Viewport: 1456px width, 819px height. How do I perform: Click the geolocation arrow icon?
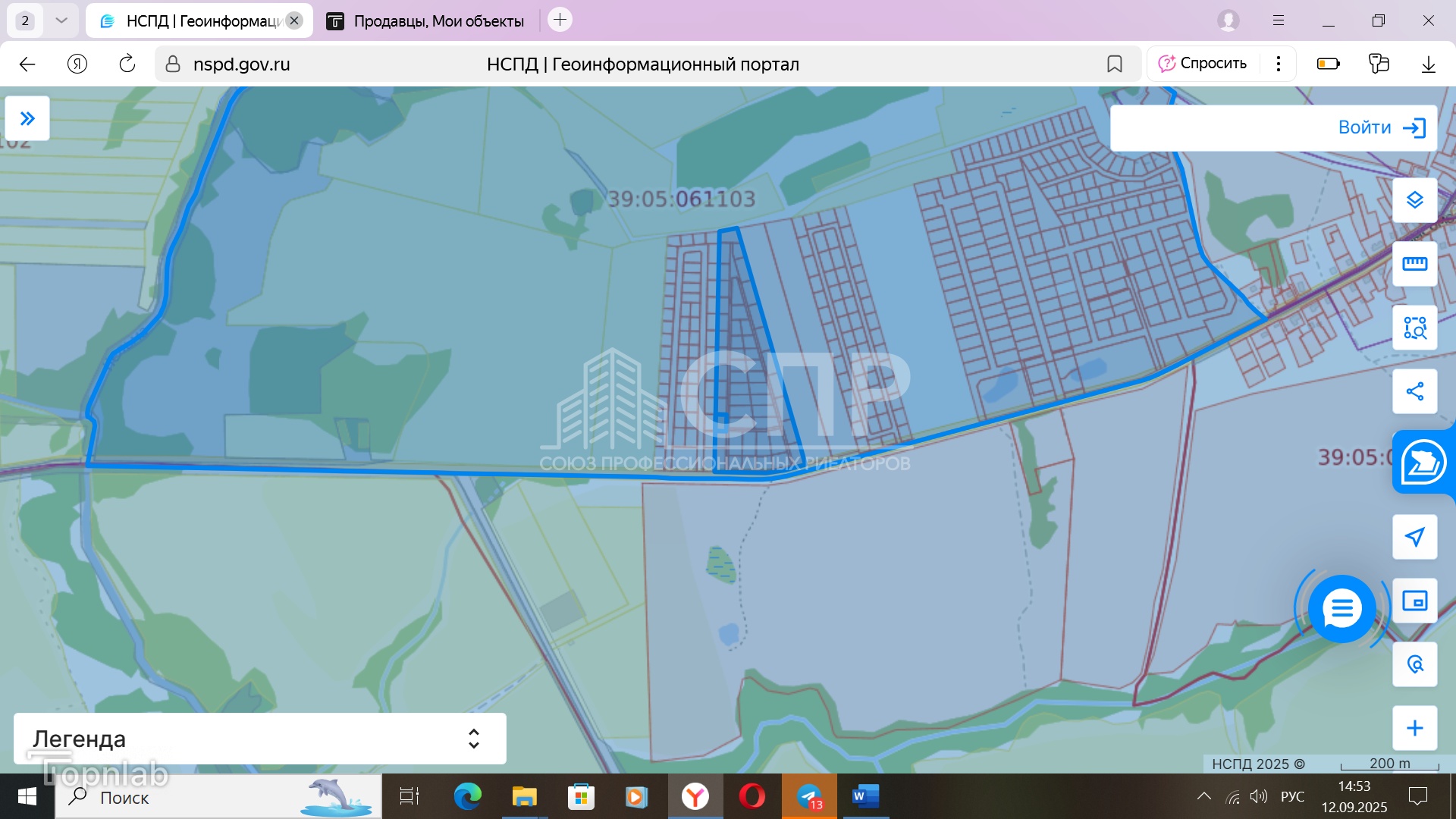pos(1414,537)
